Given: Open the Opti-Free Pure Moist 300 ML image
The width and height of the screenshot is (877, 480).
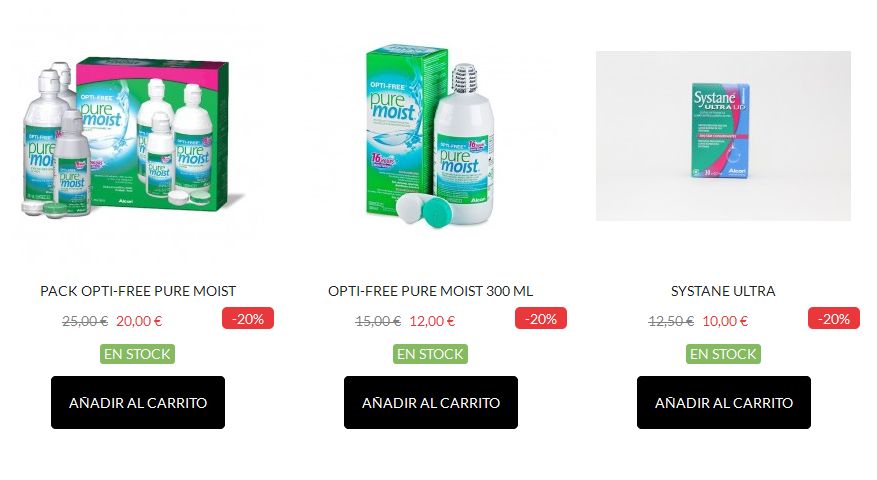Looking at the screenshot, I should (431, 136).
